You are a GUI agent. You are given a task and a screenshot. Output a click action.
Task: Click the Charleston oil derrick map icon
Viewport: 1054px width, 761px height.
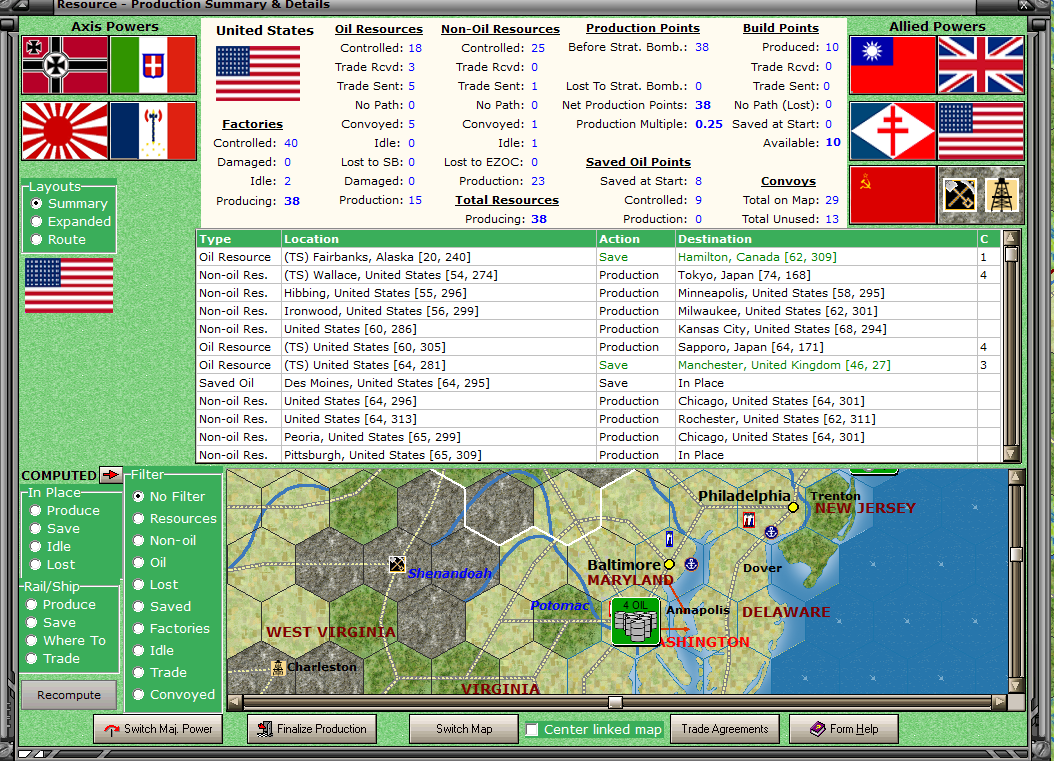(278, 668)
